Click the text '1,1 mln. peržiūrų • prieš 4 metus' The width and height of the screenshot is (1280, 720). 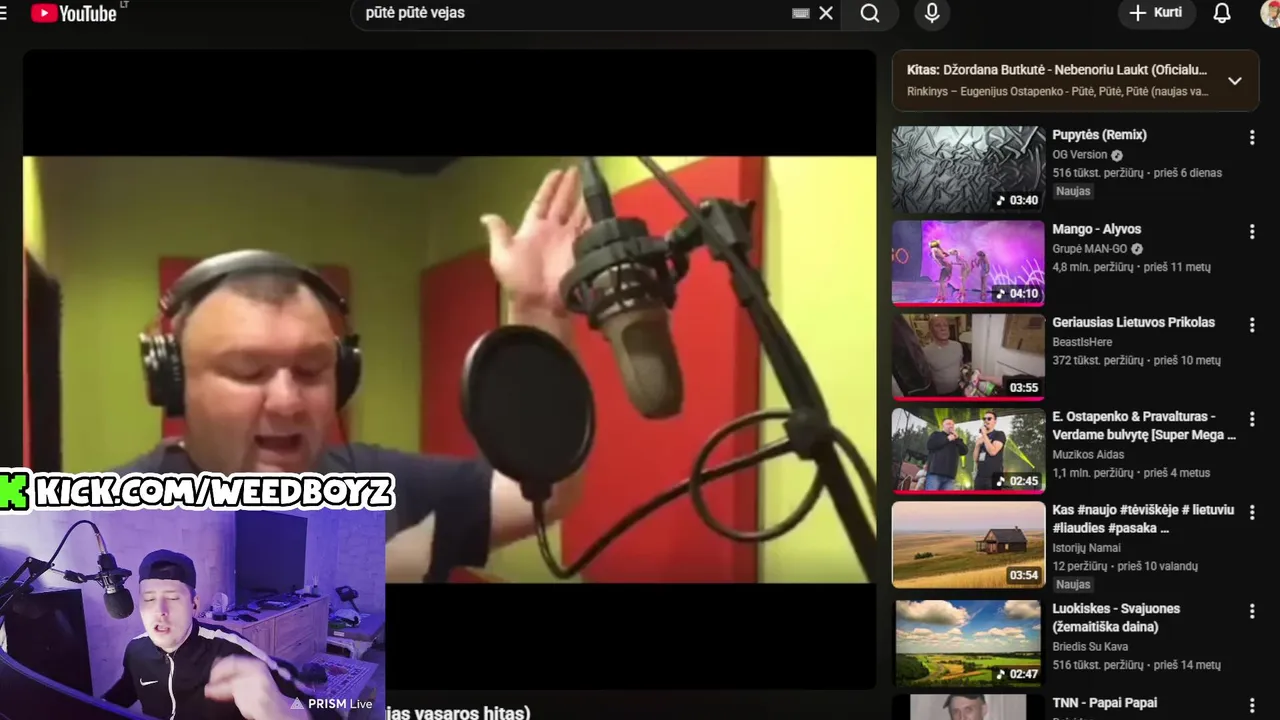point(1131,473)
